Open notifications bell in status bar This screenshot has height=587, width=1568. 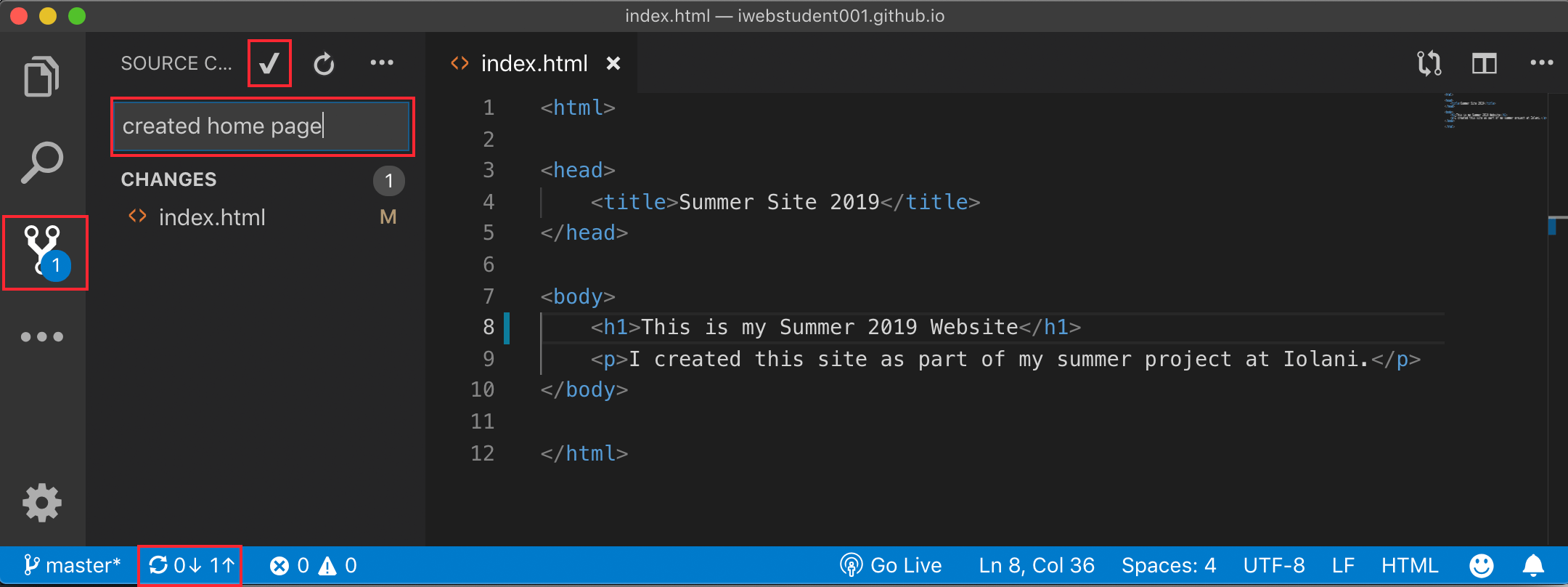coord(1533,565)
